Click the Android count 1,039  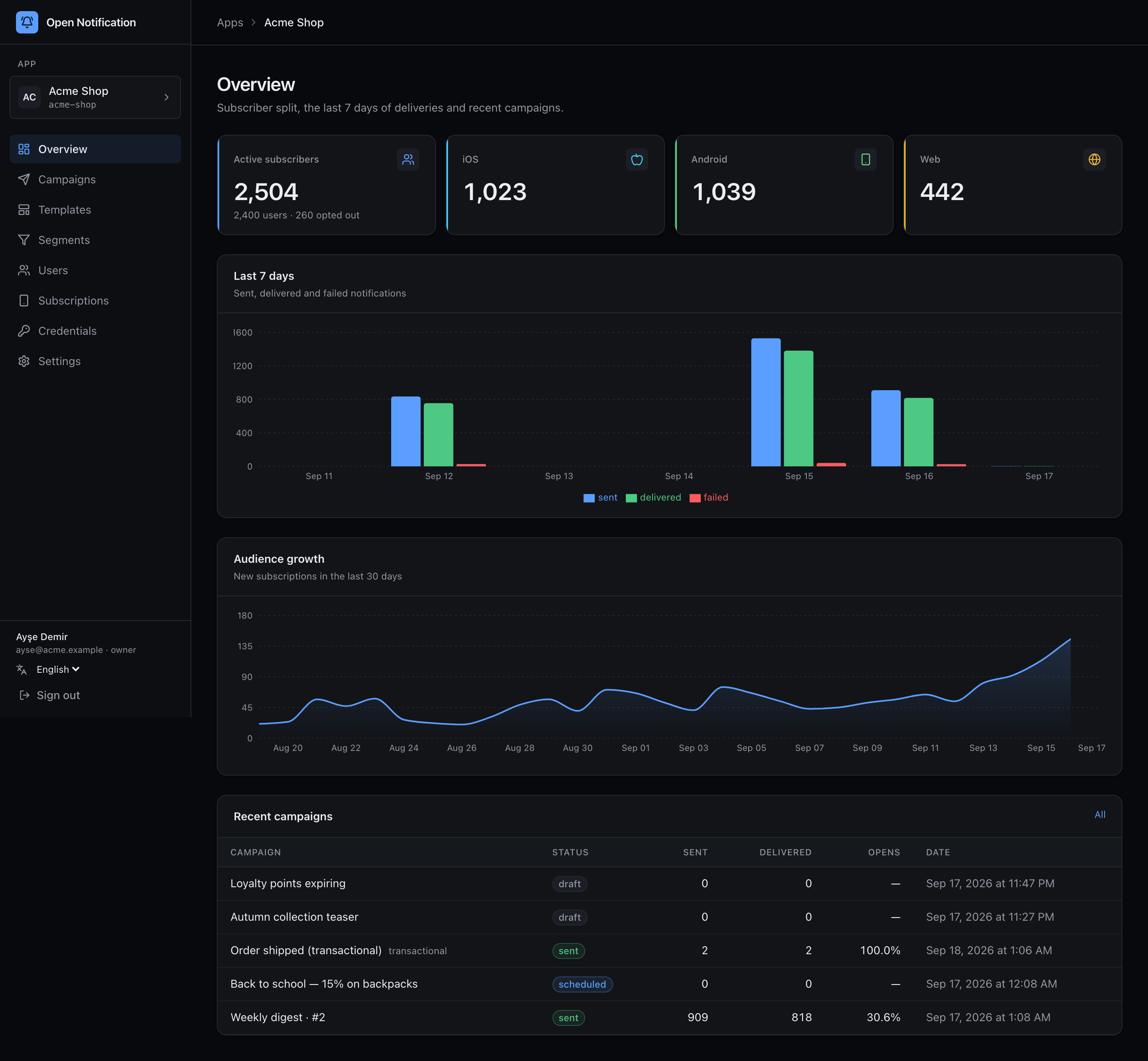pyautogui.click(x=723, y=192)
